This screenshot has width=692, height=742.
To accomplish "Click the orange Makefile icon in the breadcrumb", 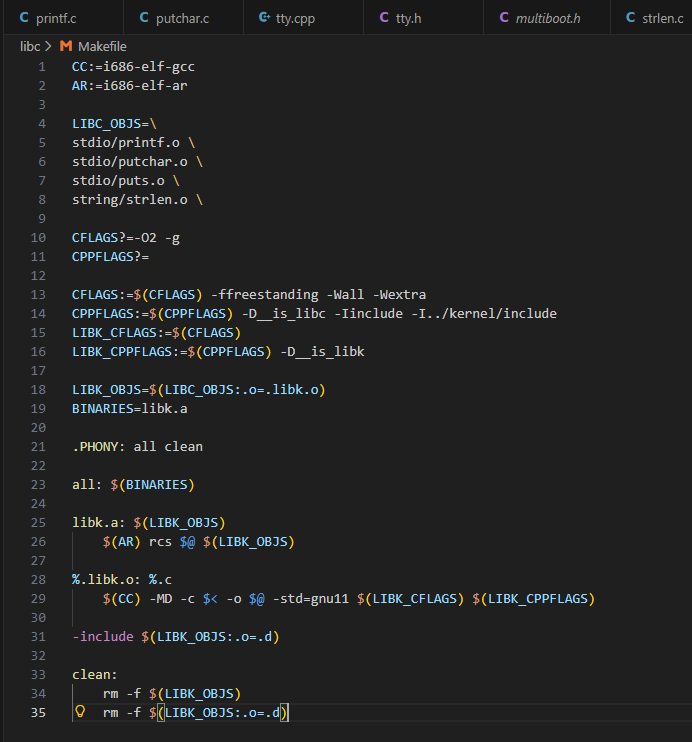I will point(66,46).
